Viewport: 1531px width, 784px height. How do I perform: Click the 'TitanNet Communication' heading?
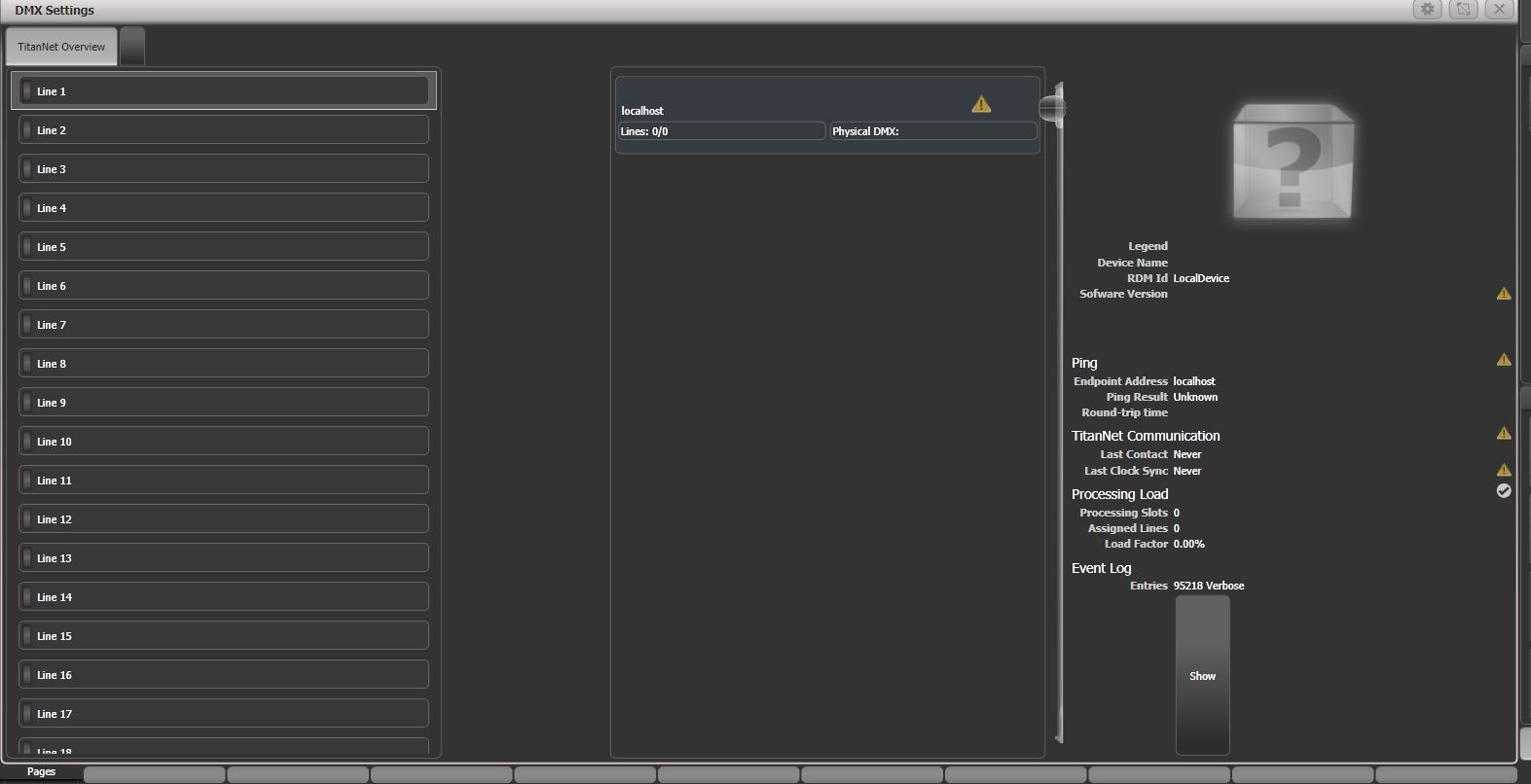point(1146,436)
